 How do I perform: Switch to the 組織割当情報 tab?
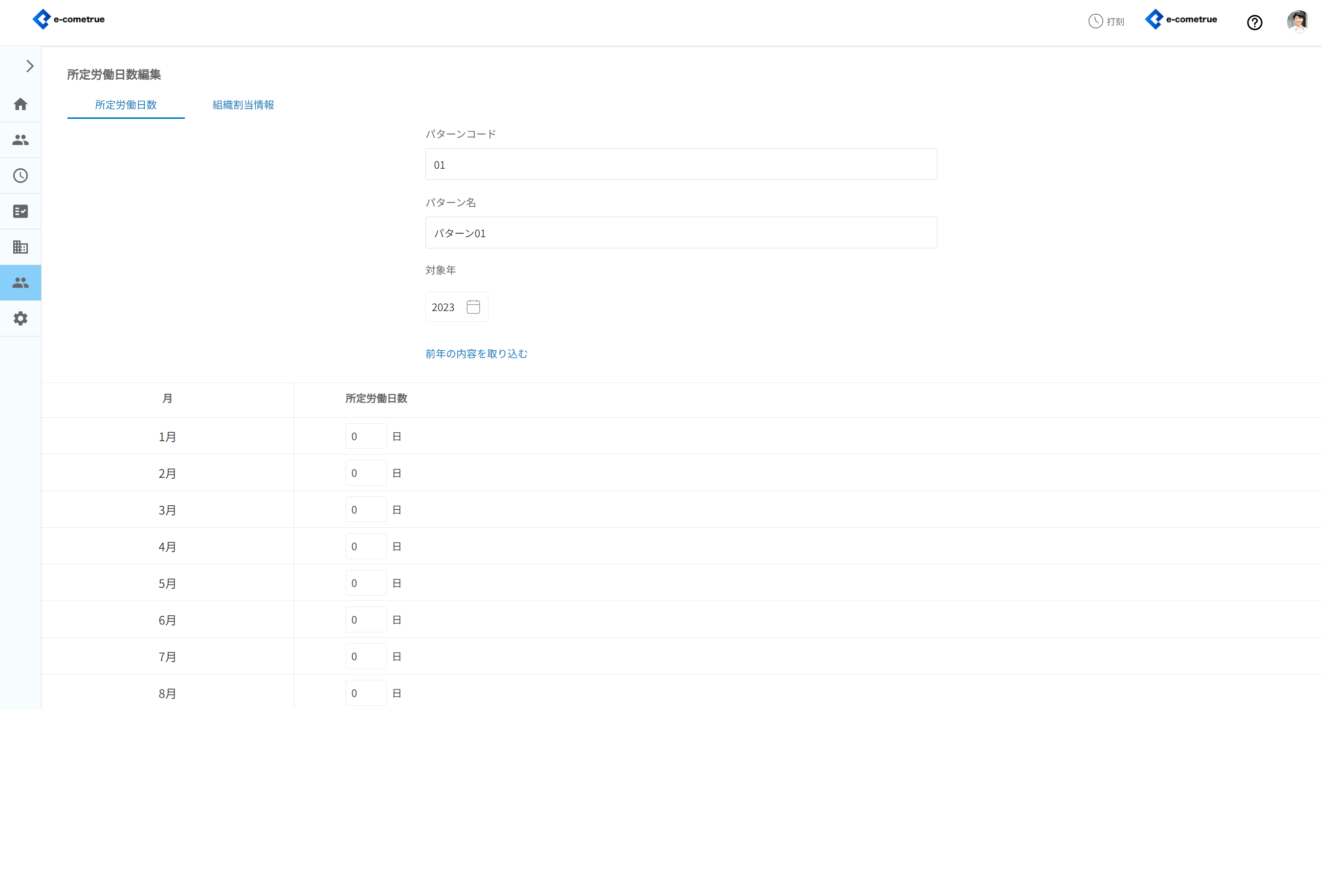243,105
